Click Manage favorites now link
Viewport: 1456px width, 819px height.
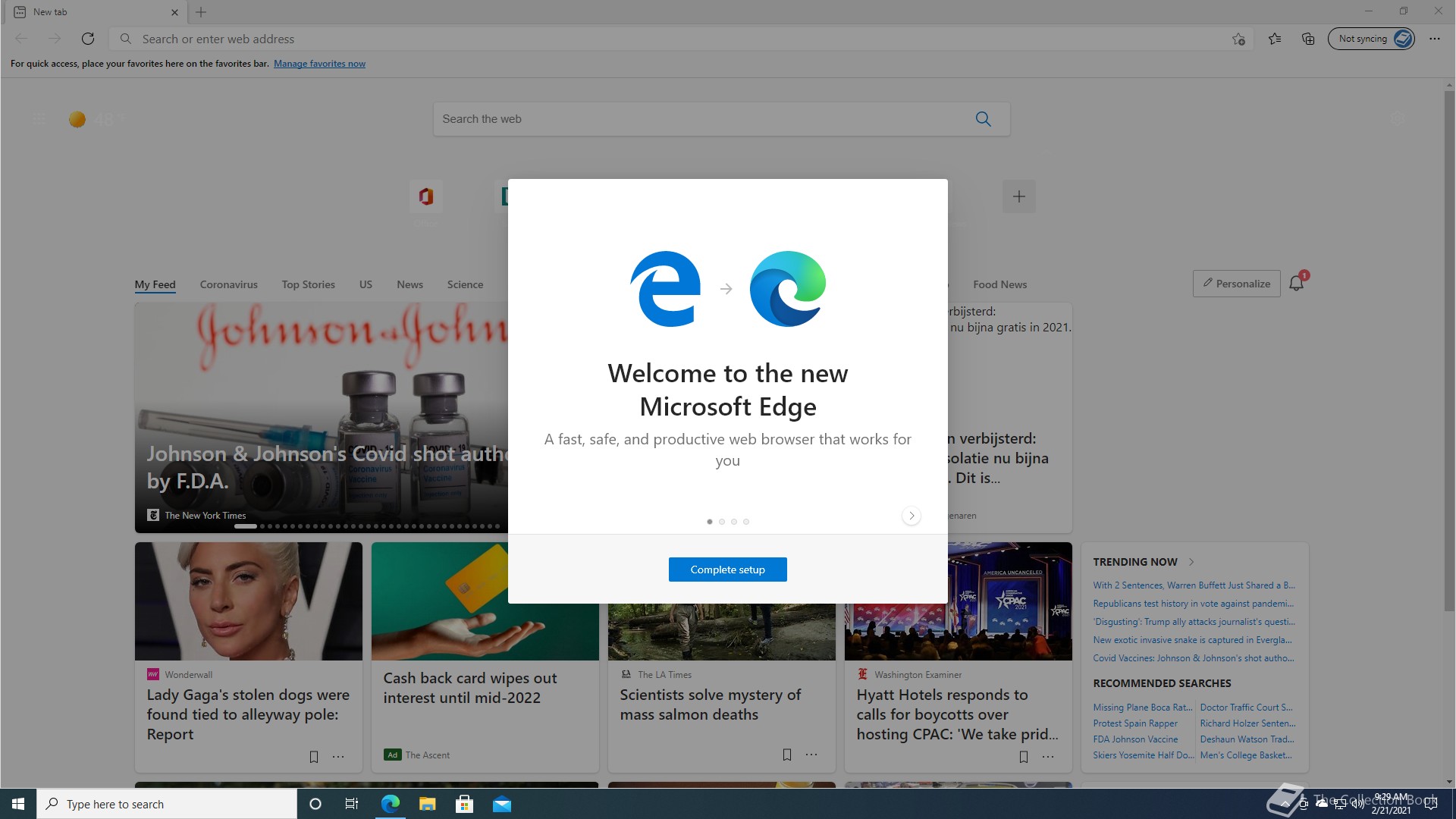(319, 64)
